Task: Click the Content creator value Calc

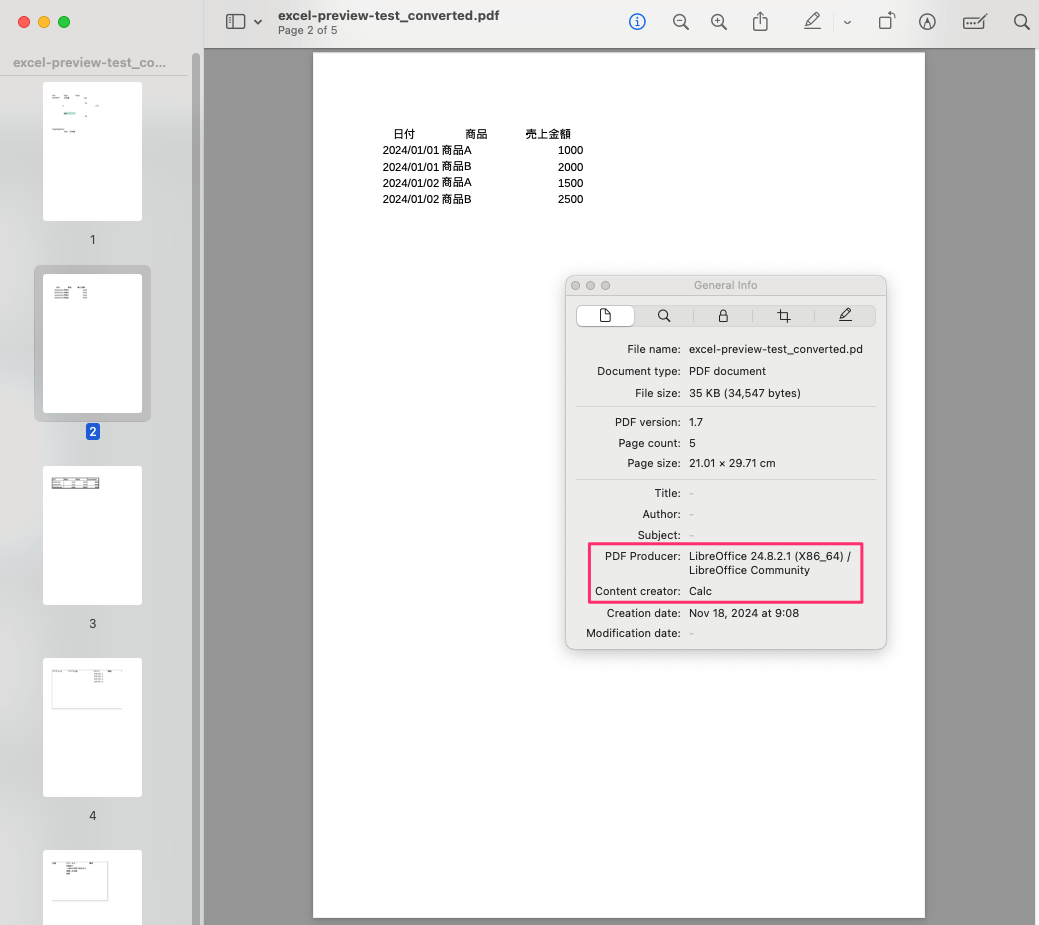Action: tap(700, 591)
